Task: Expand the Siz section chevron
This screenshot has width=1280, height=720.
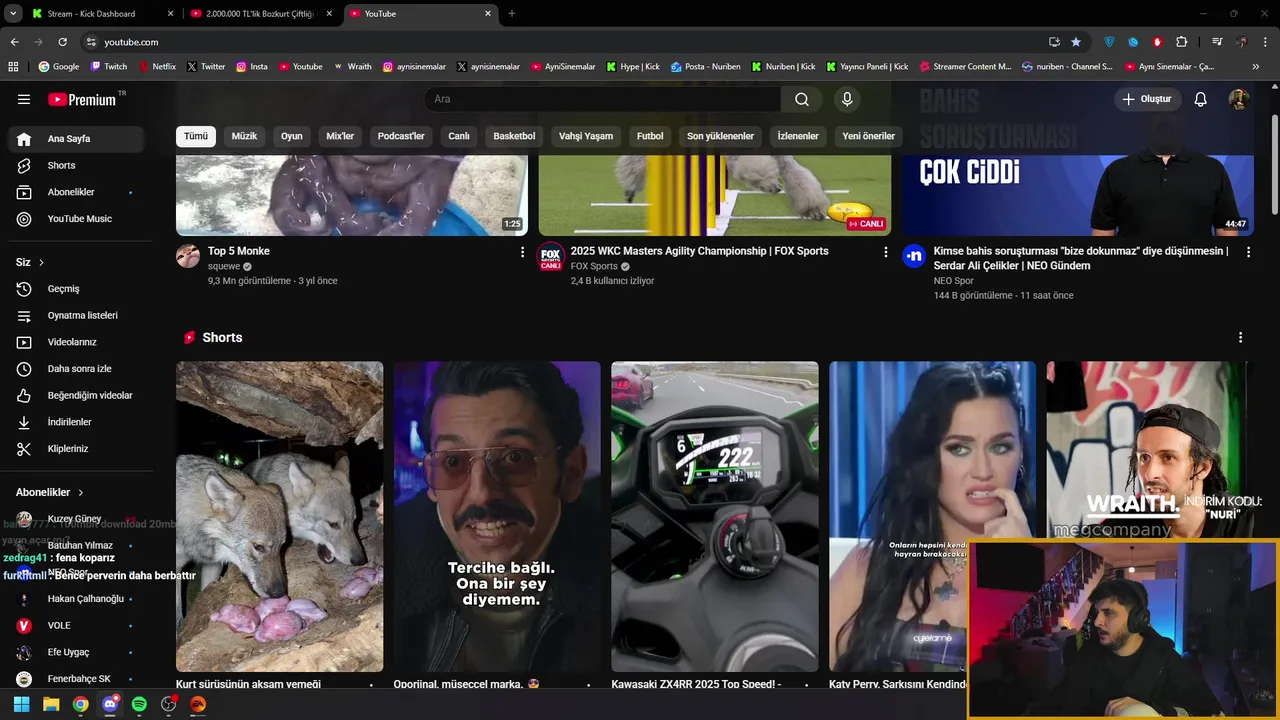Action: [x=41, y=263]
